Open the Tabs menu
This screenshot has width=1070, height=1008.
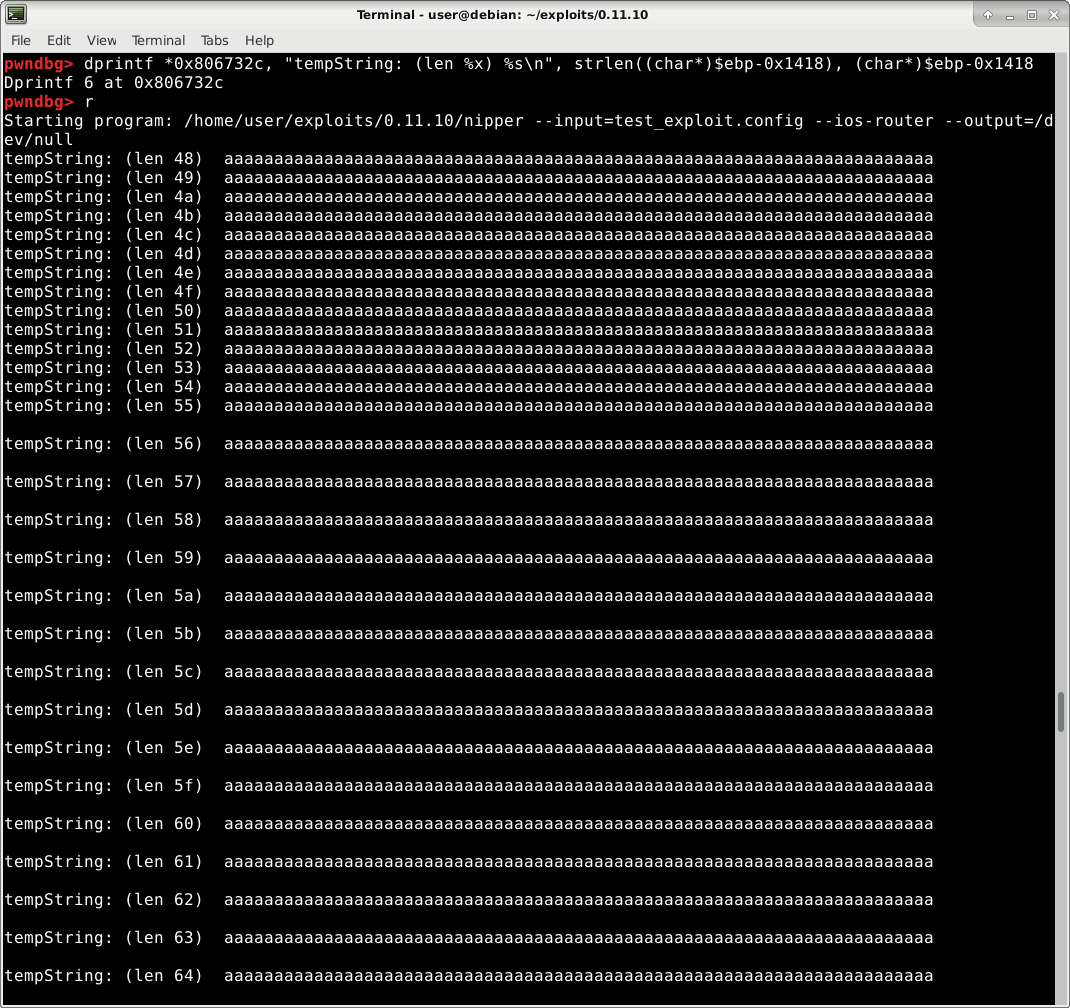214,40
